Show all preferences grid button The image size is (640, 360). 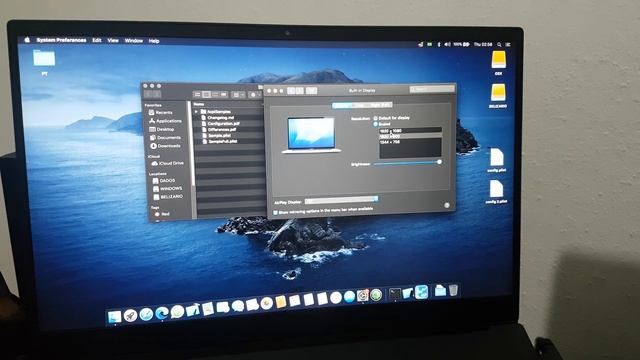311,91
